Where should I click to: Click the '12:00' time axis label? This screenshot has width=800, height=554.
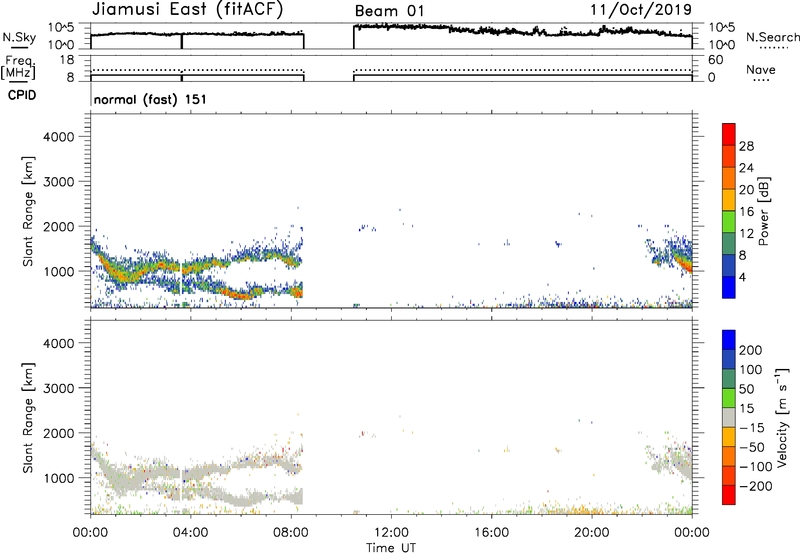tap(391, 533)
